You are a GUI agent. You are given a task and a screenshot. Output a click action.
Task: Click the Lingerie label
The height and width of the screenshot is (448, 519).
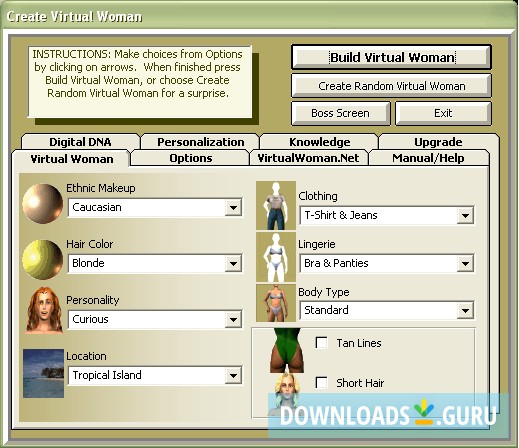click(317, 244)
